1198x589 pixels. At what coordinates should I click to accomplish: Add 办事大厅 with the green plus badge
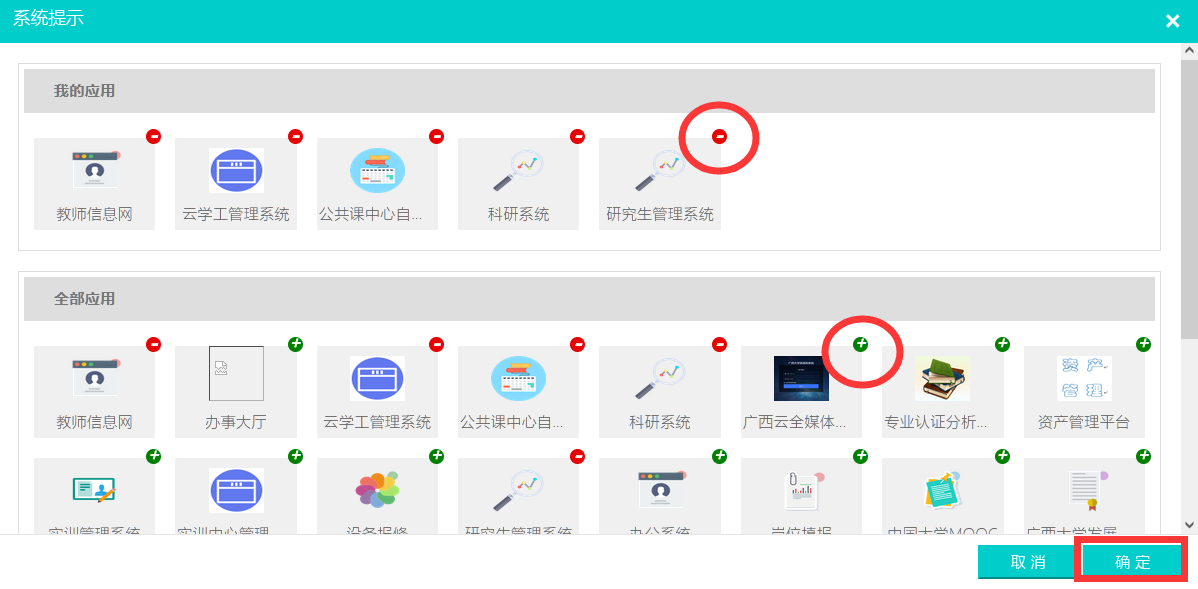pyautogui.click(x=295, y=344)
